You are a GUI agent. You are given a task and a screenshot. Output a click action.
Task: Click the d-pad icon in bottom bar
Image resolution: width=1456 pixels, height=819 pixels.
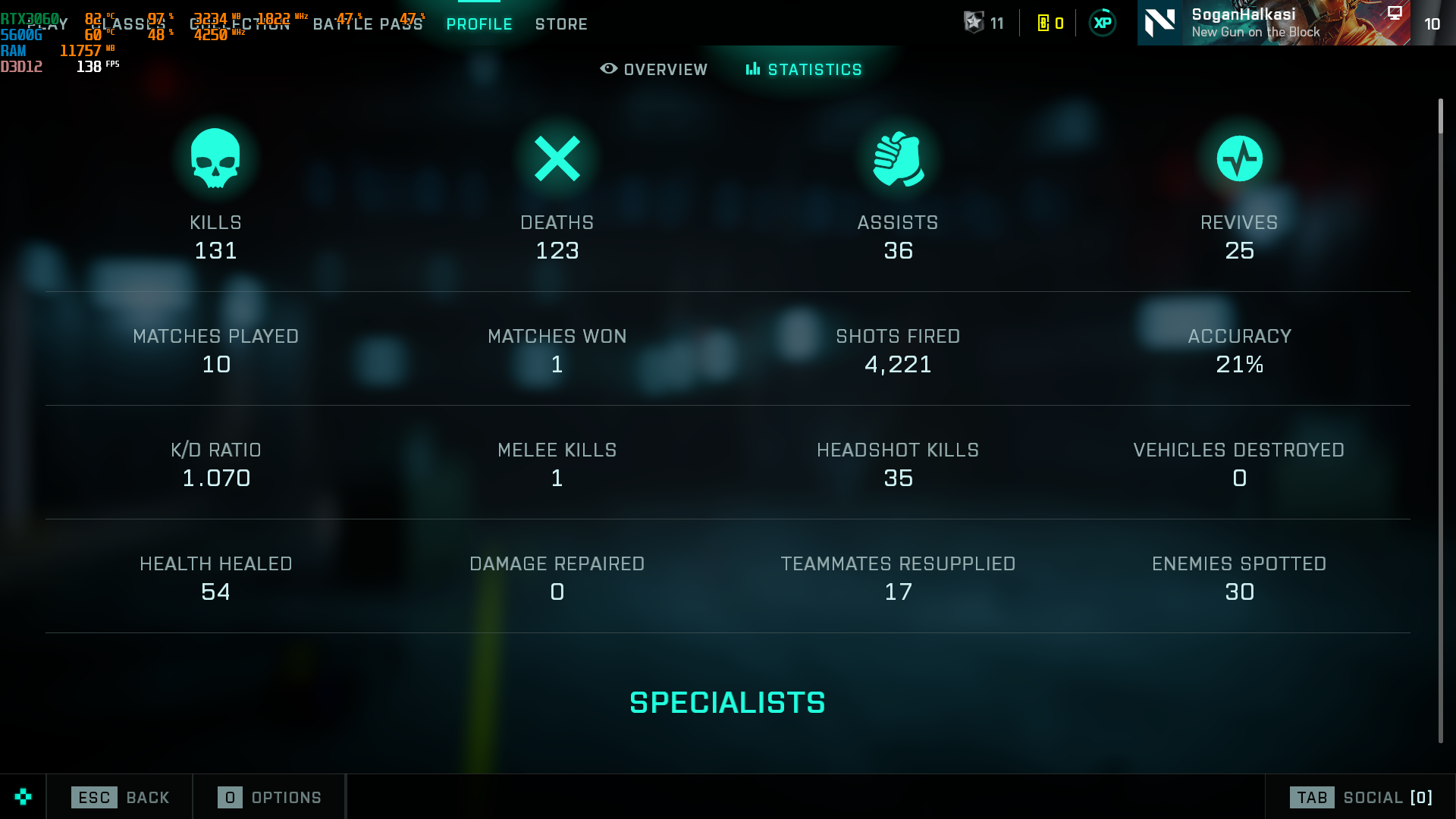point(23,796)
